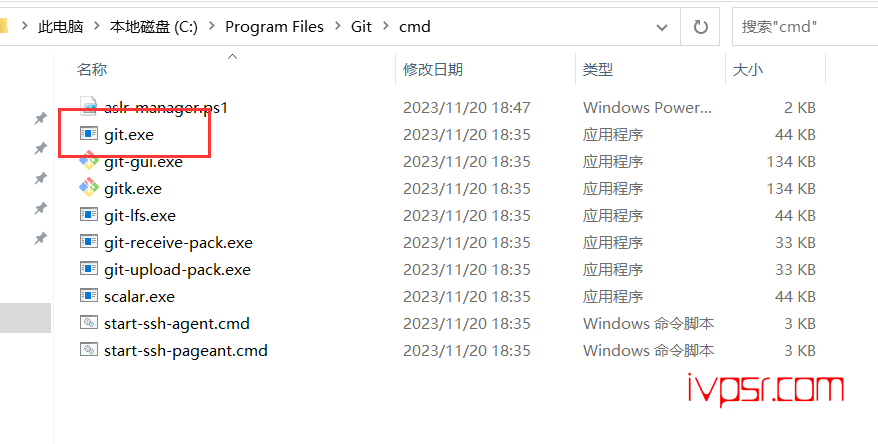878x444 pixels.
Task: Select the gitk.exe application icon
Action: click(x=88, y=188)
